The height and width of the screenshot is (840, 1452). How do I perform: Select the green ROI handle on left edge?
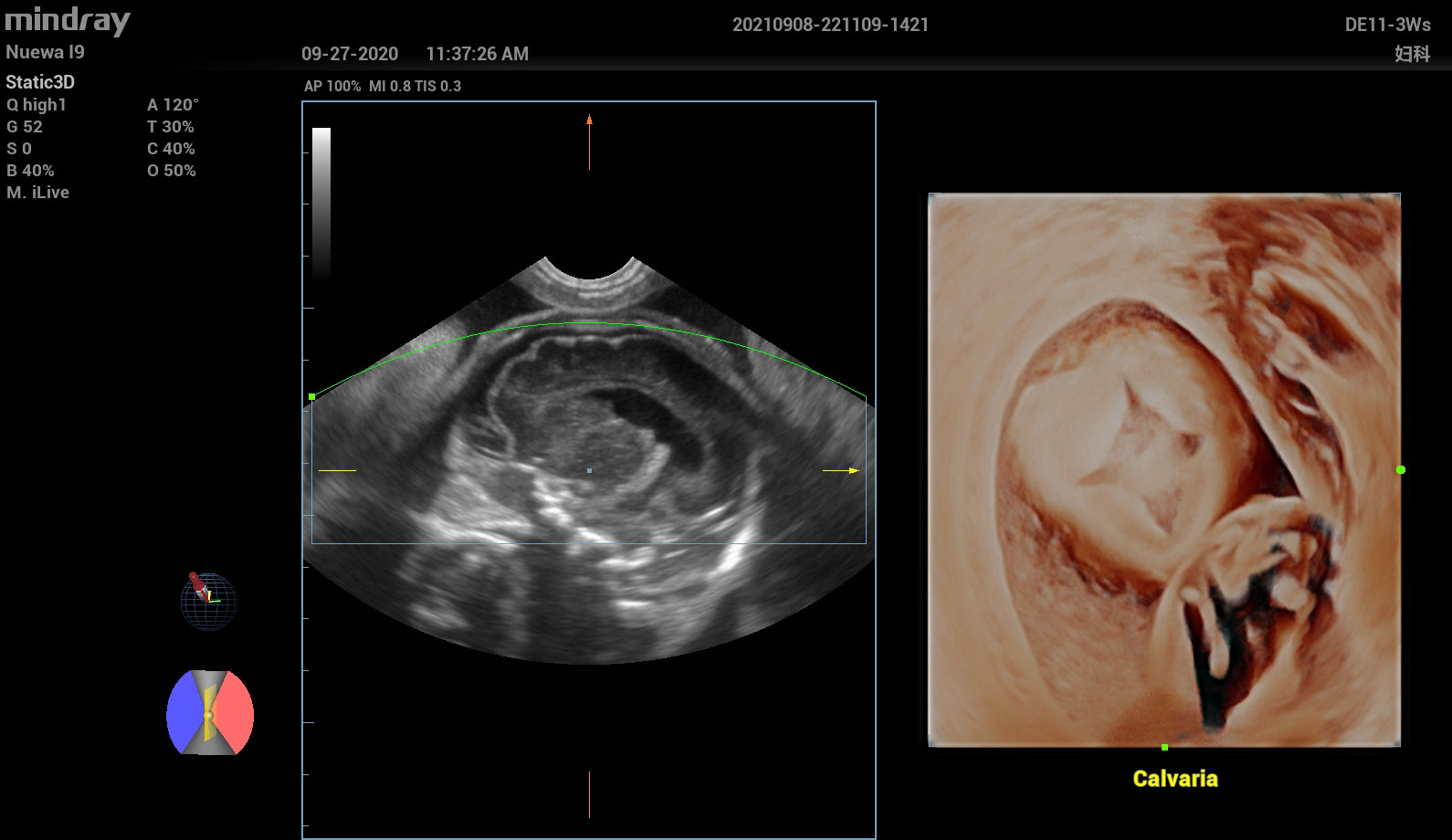click(x=312, y=396)
